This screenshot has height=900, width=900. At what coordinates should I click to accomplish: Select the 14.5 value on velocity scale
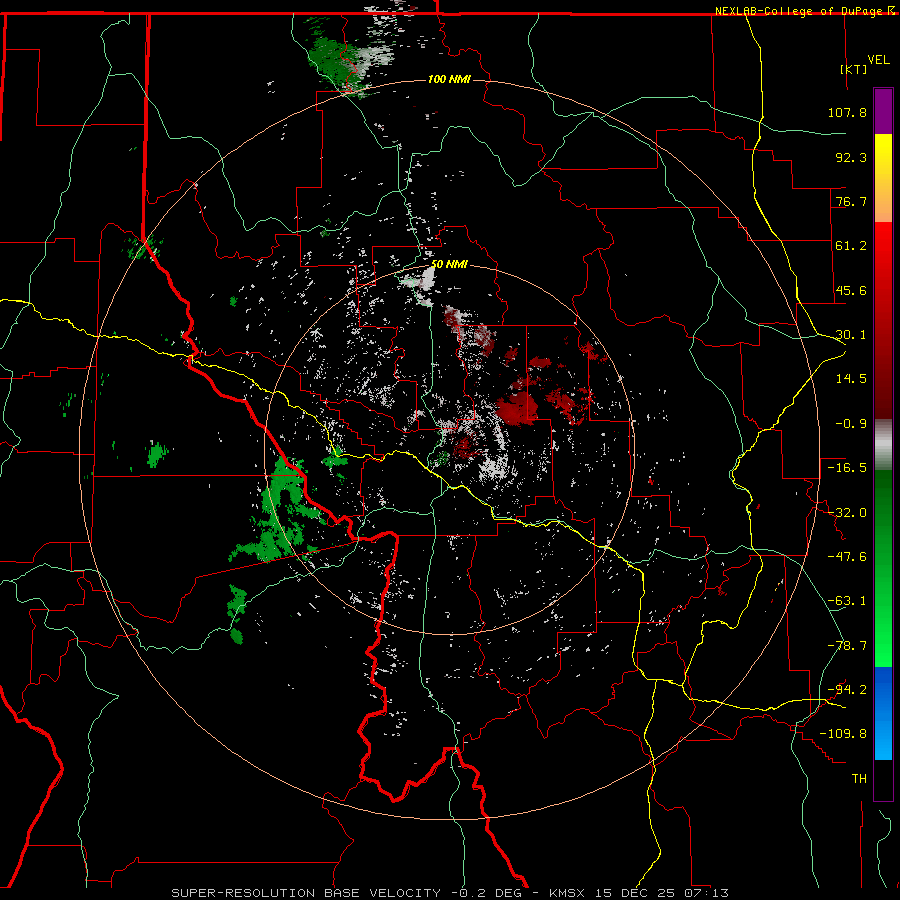(x=851, y=379)
